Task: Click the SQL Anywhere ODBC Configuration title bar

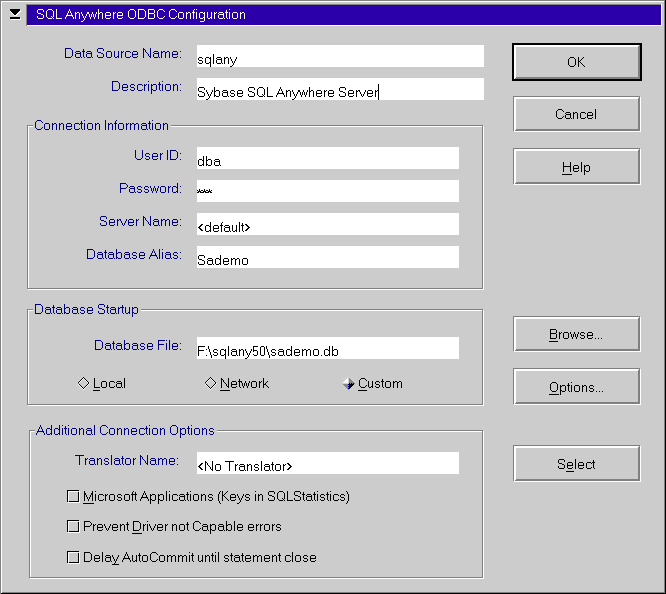Action: [344, 14]
